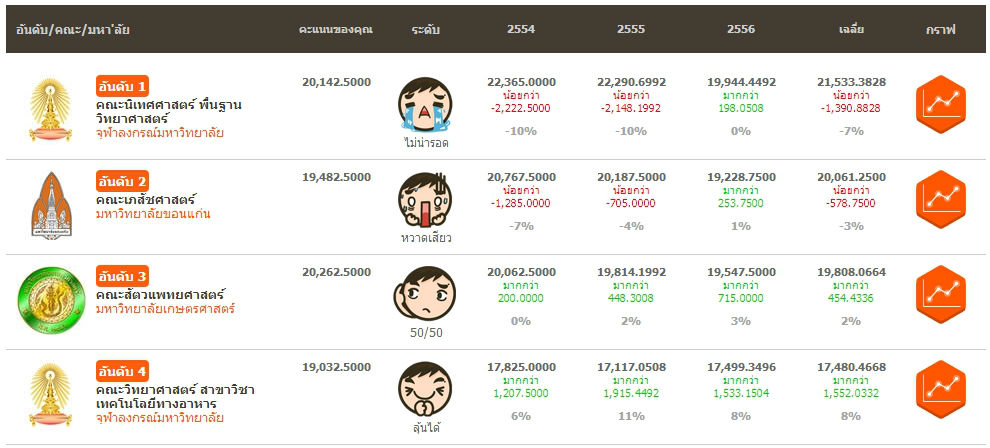This screenshot has width=990, height=448.
Task: Click the crying face labeled ไม่น่ารอด
Action: pyautogui.click(x=425, y=103)
